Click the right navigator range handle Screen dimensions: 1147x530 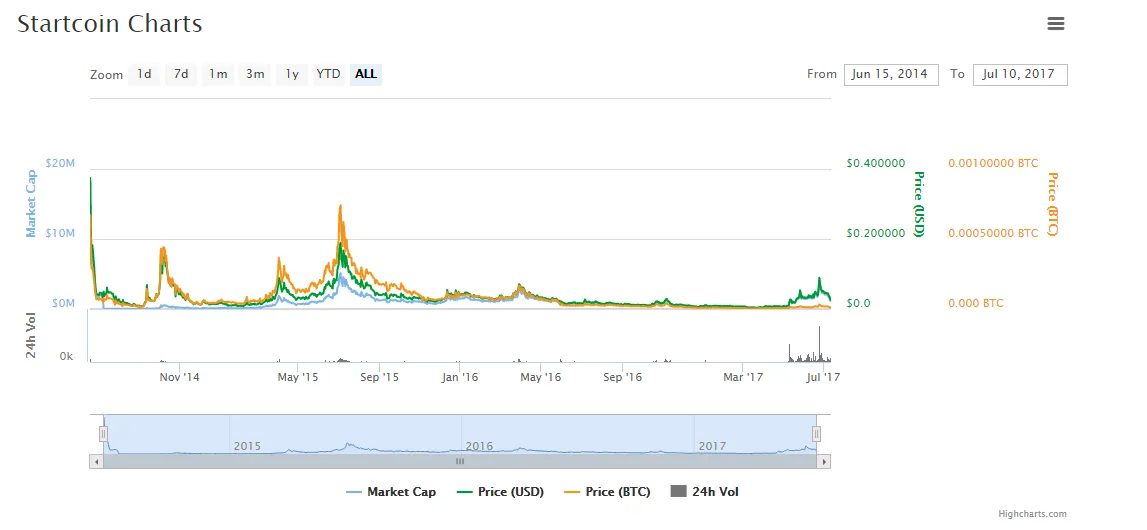[816, 434]
